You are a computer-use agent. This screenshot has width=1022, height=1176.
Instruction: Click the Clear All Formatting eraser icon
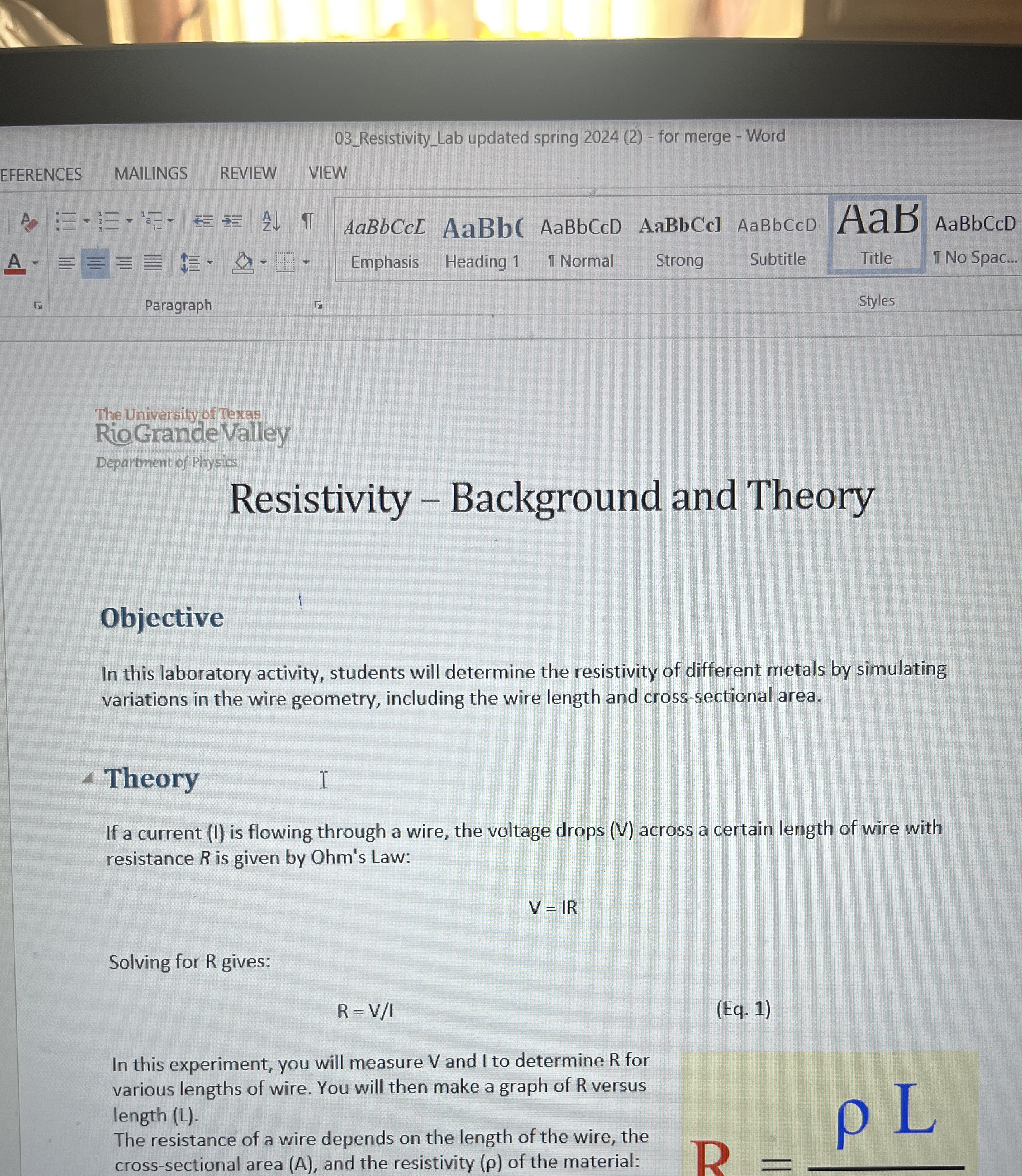pos(29,222)
